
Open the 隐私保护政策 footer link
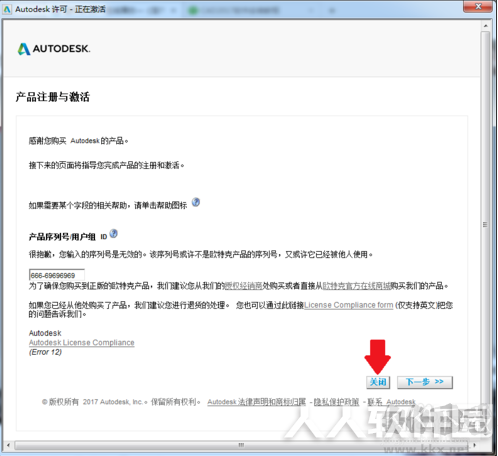tap(336, 402)
